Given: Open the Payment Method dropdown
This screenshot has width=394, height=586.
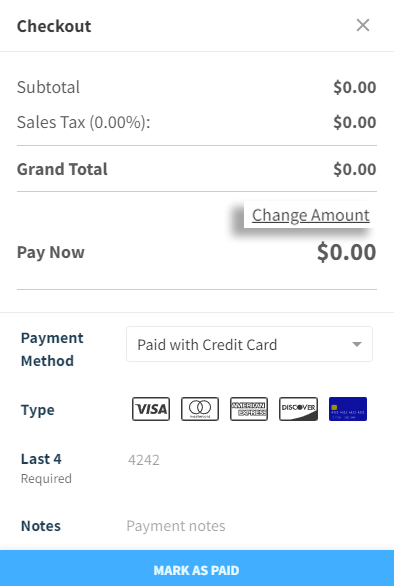Looking at the screenshot, I should [249, 344].
